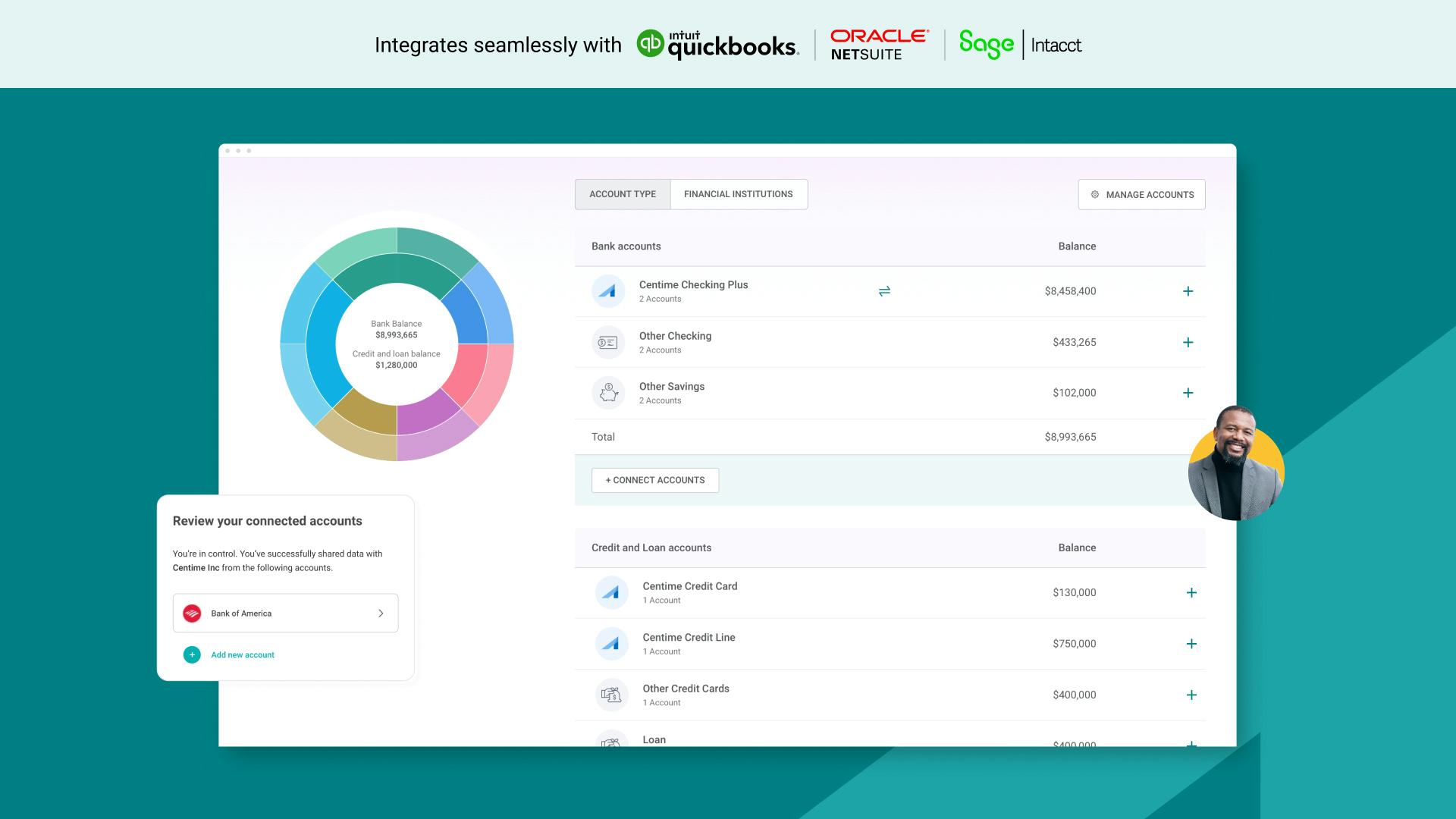The image size is (1456, 819).
Task: Open Bank of America account chevron
Action: [381, 613]
